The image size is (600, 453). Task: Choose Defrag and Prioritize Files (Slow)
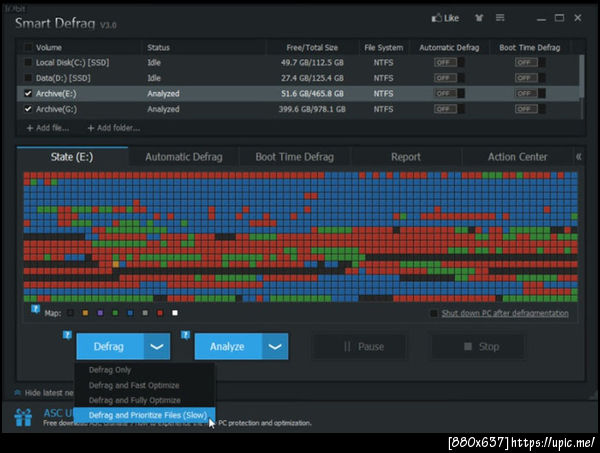pyautogui.click(x=144, y=415)
